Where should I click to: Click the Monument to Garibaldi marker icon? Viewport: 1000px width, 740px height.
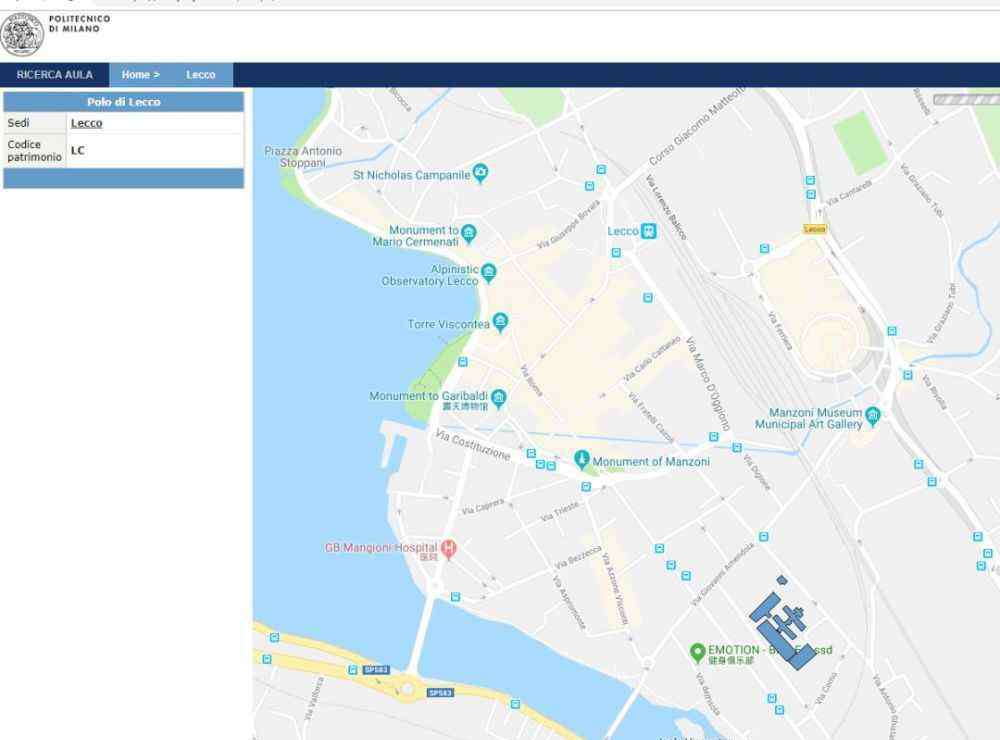pos(499,399)
